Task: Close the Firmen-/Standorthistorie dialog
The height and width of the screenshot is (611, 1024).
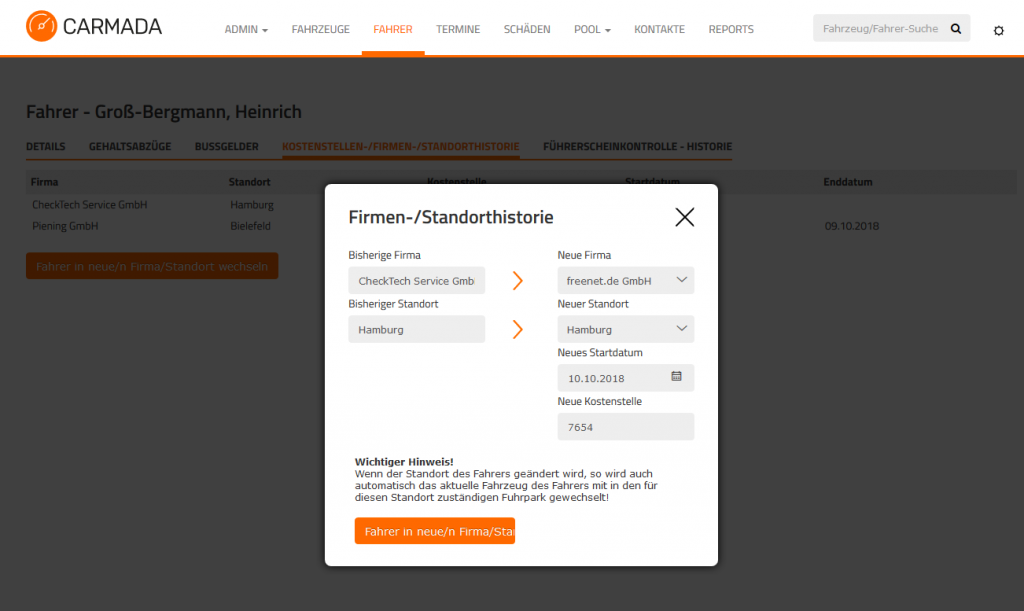Action: (x=684, y=217)
